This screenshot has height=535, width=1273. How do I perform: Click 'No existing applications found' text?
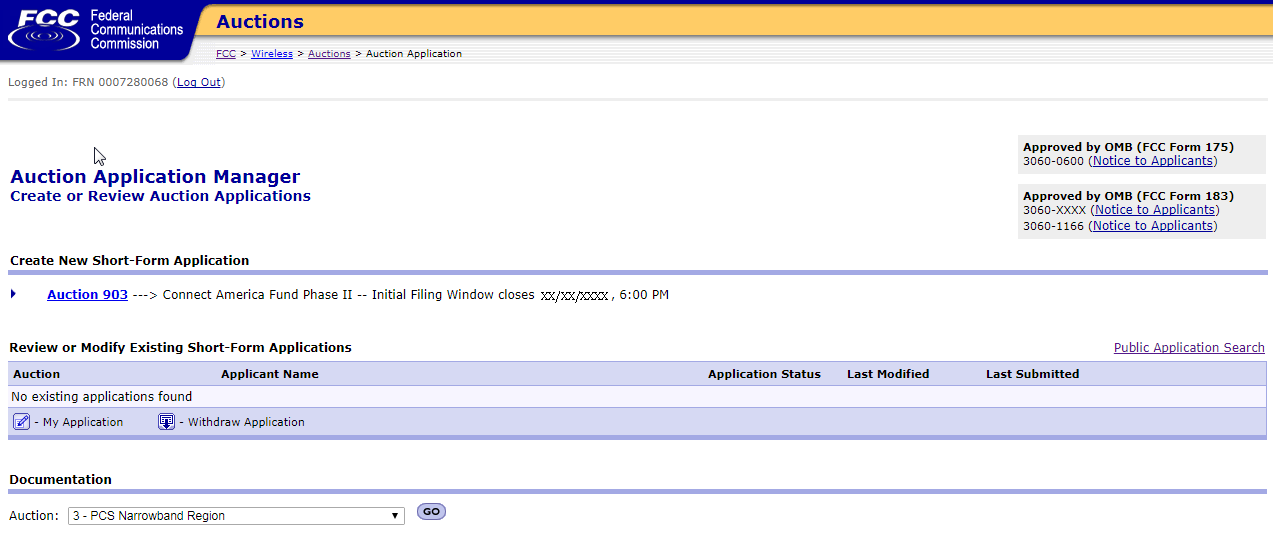click(x=101, y=397)
